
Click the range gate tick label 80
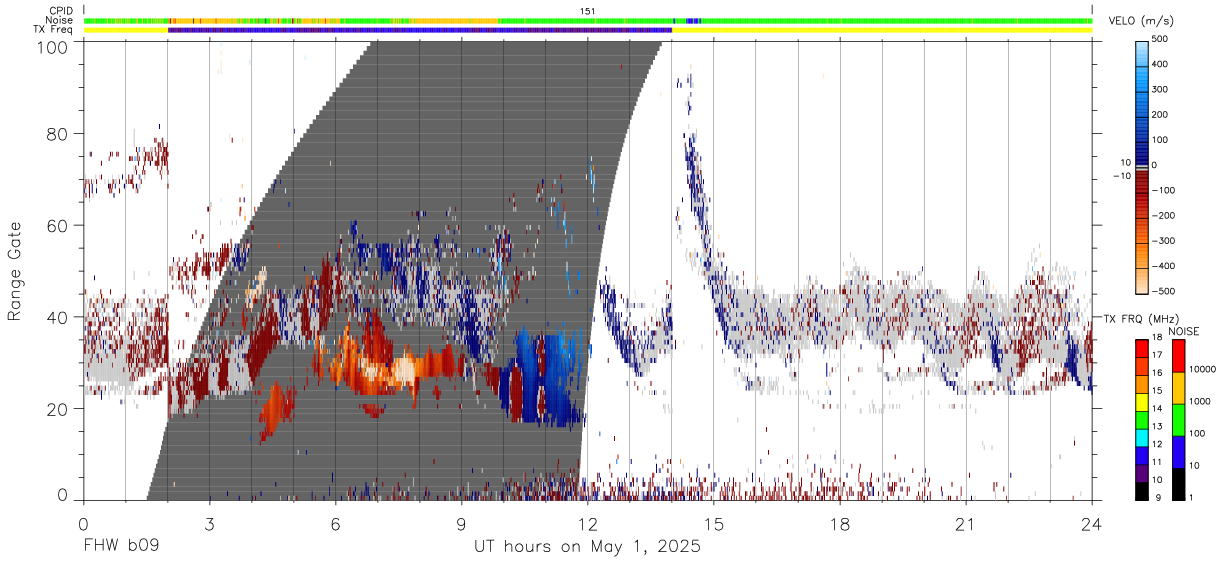[x=56, y=134]
